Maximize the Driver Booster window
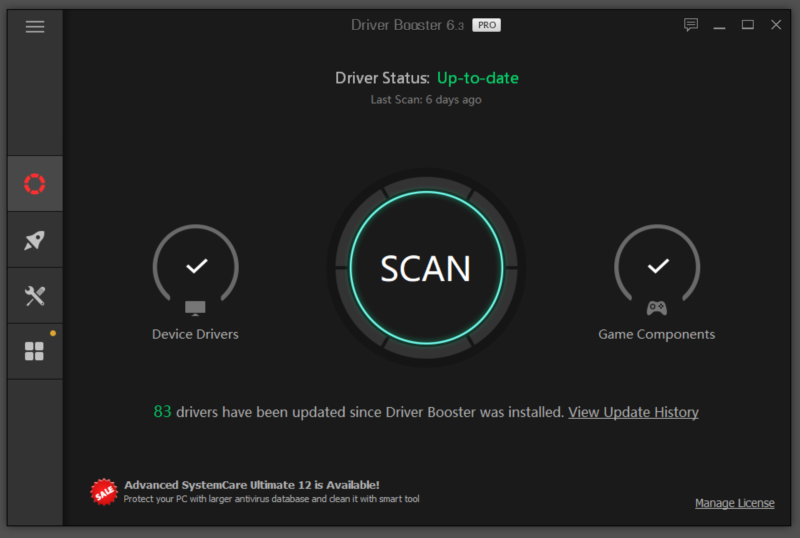800x538 pixels. coord(747,25)
